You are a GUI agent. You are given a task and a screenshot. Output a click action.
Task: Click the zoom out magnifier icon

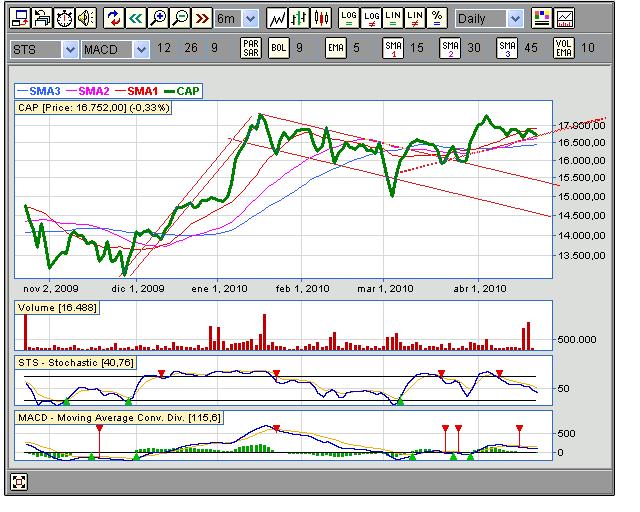click(179, 18)
